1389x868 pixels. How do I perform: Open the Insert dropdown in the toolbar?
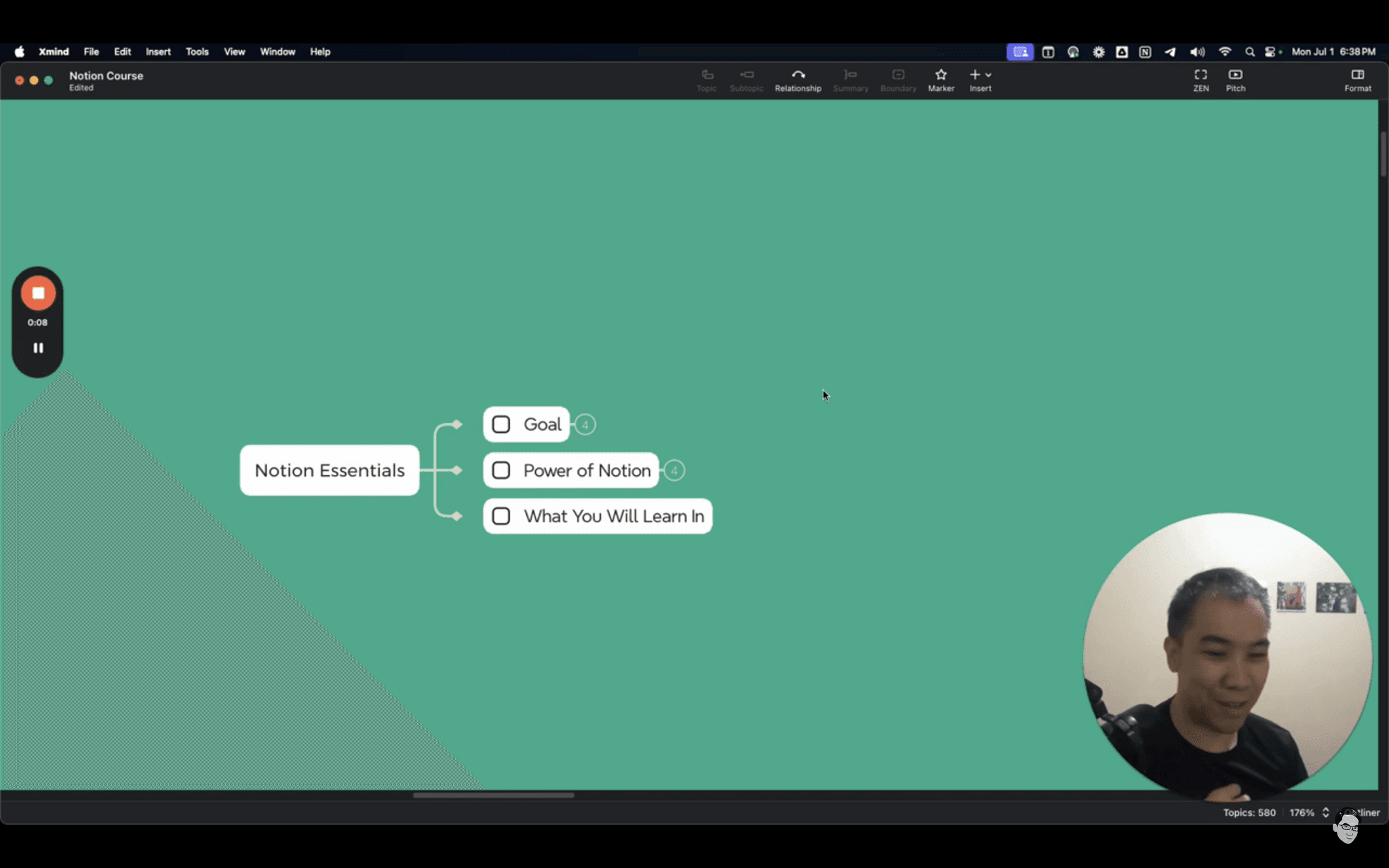980,80
